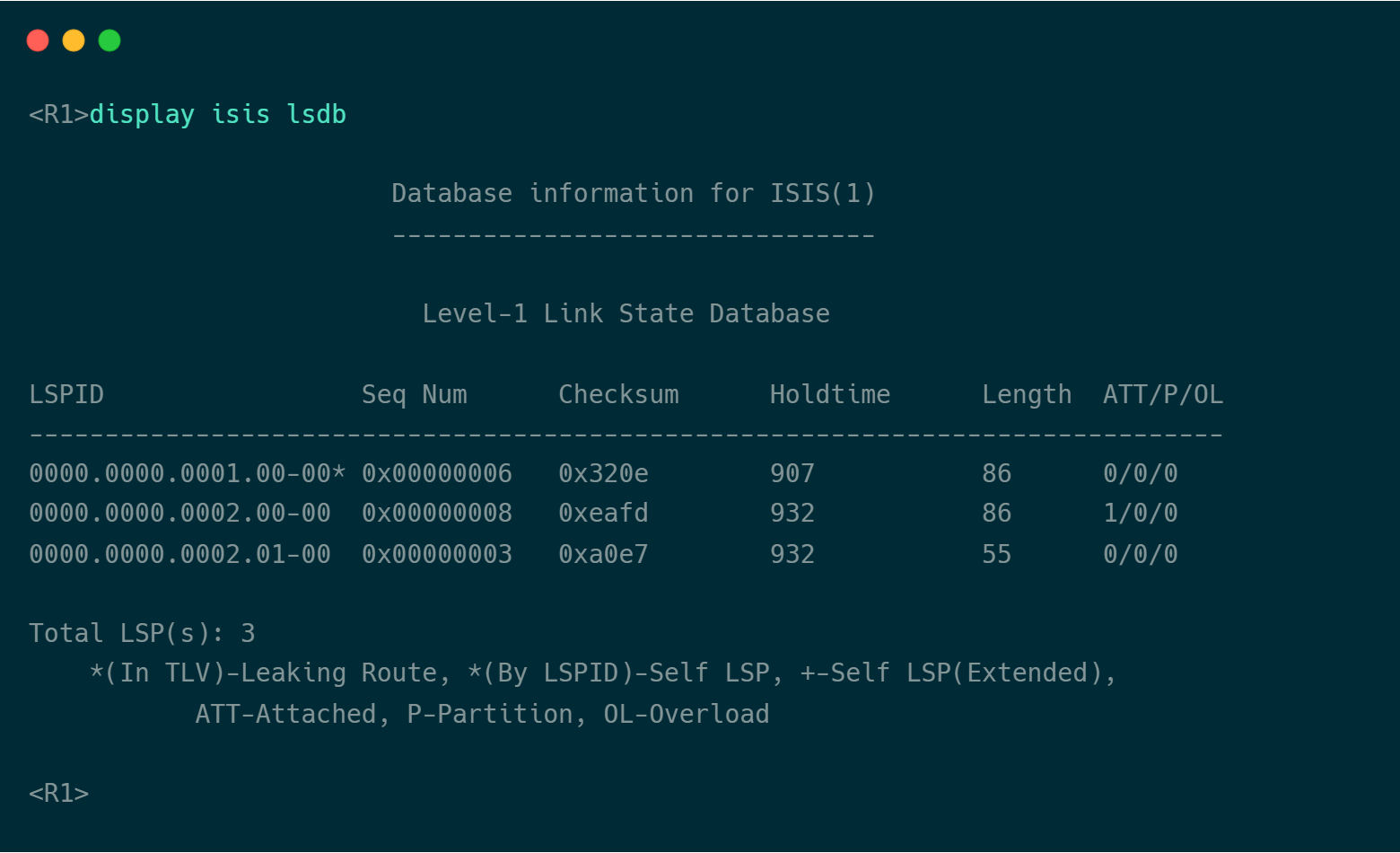
Task: Select LSP entry 0000.0000.0001.00-00*
Action: click(x=187, y=473)
